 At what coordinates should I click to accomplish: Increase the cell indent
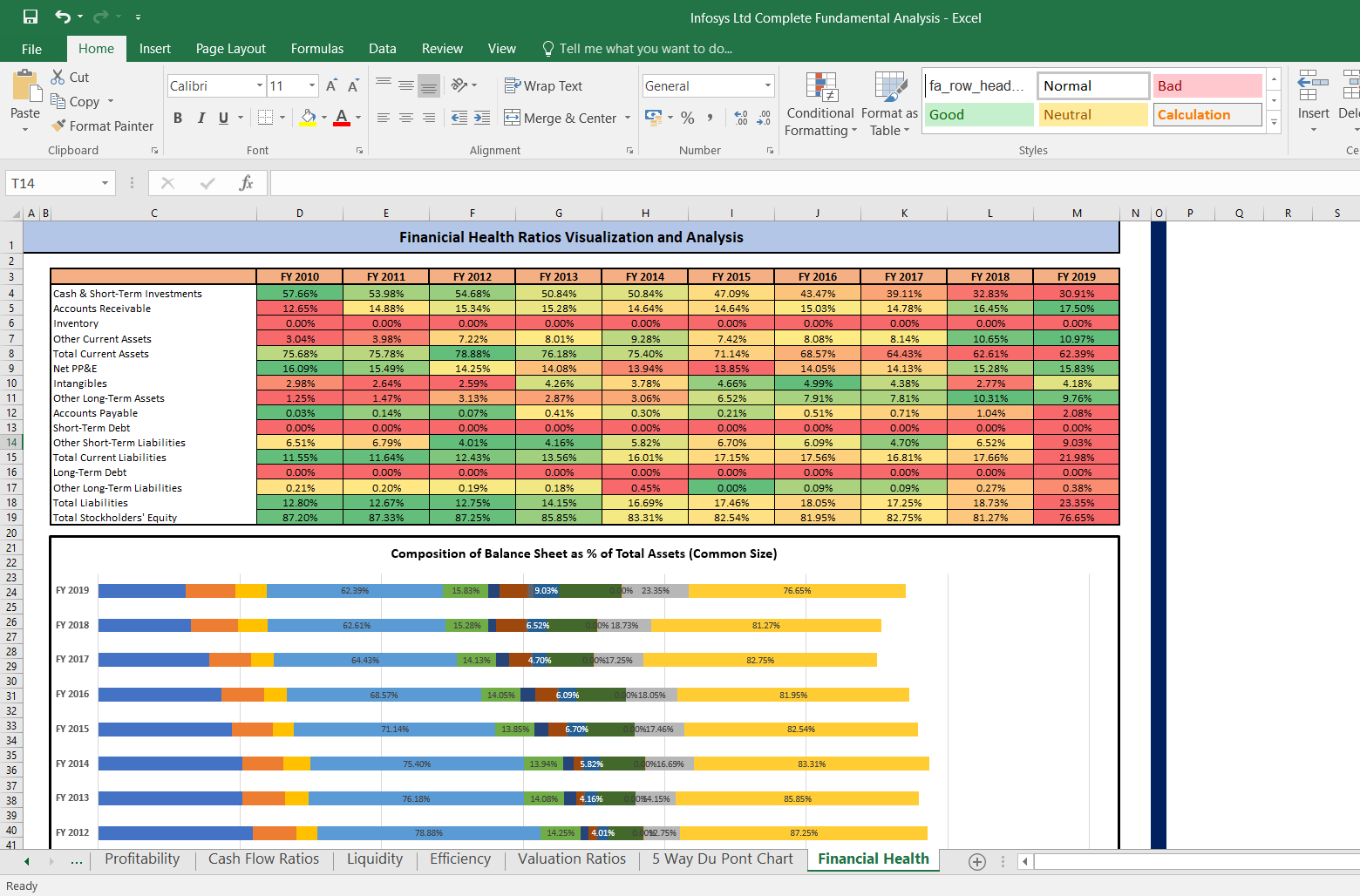[482, 118]
